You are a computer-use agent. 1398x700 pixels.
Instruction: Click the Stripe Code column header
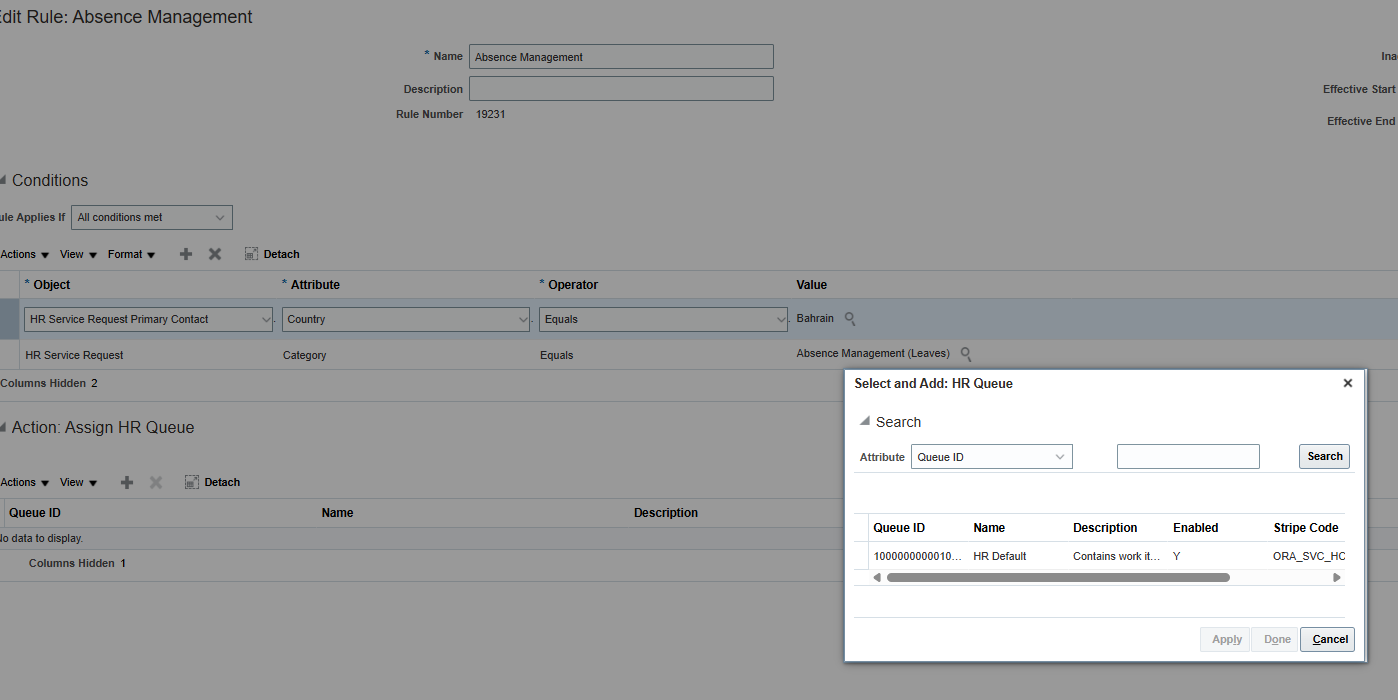[x=1306, y=528]
